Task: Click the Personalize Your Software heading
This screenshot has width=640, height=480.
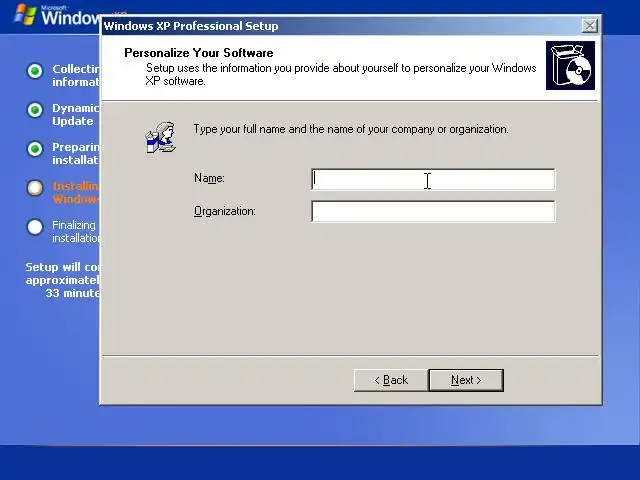Action: (199, 53)
